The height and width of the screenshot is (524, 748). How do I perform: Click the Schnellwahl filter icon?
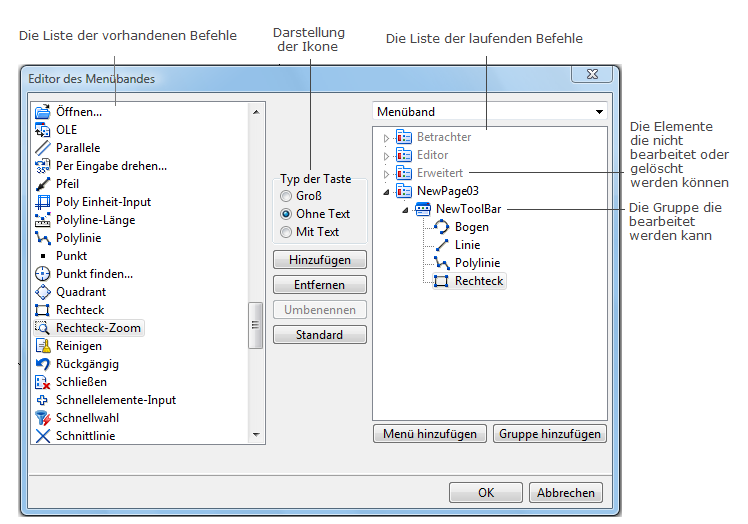point(43,418)
